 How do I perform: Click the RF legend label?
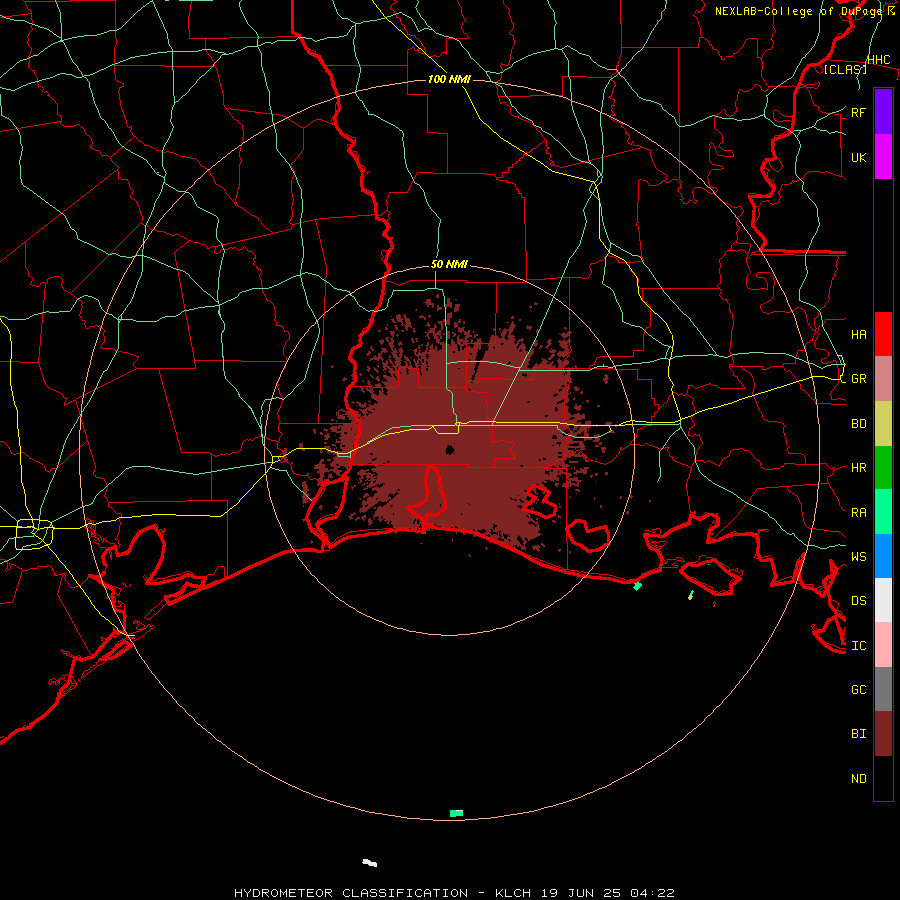858,112
